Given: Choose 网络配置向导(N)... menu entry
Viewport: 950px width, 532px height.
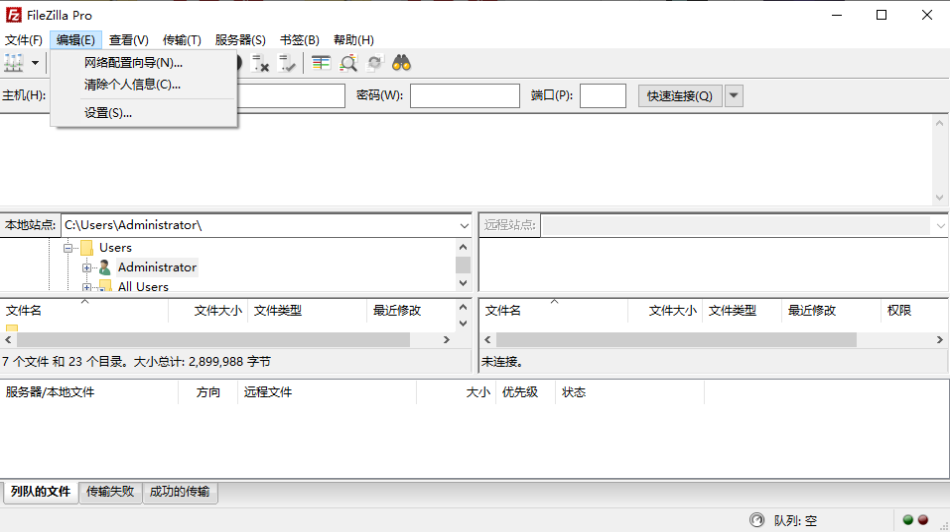Looking at the screenshot, I should (x=144, y=62).
